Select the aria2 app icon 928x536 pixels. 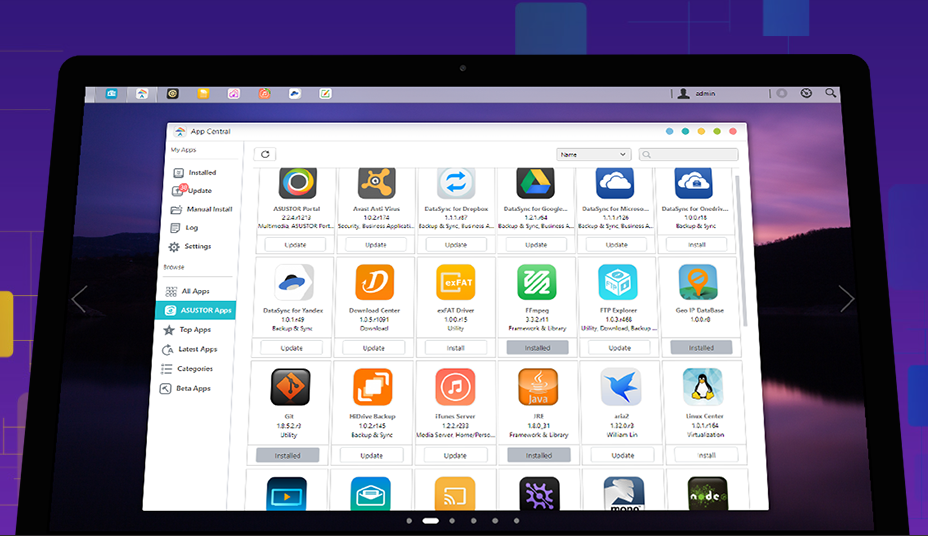pyautogui.click(x=620, y=387)
